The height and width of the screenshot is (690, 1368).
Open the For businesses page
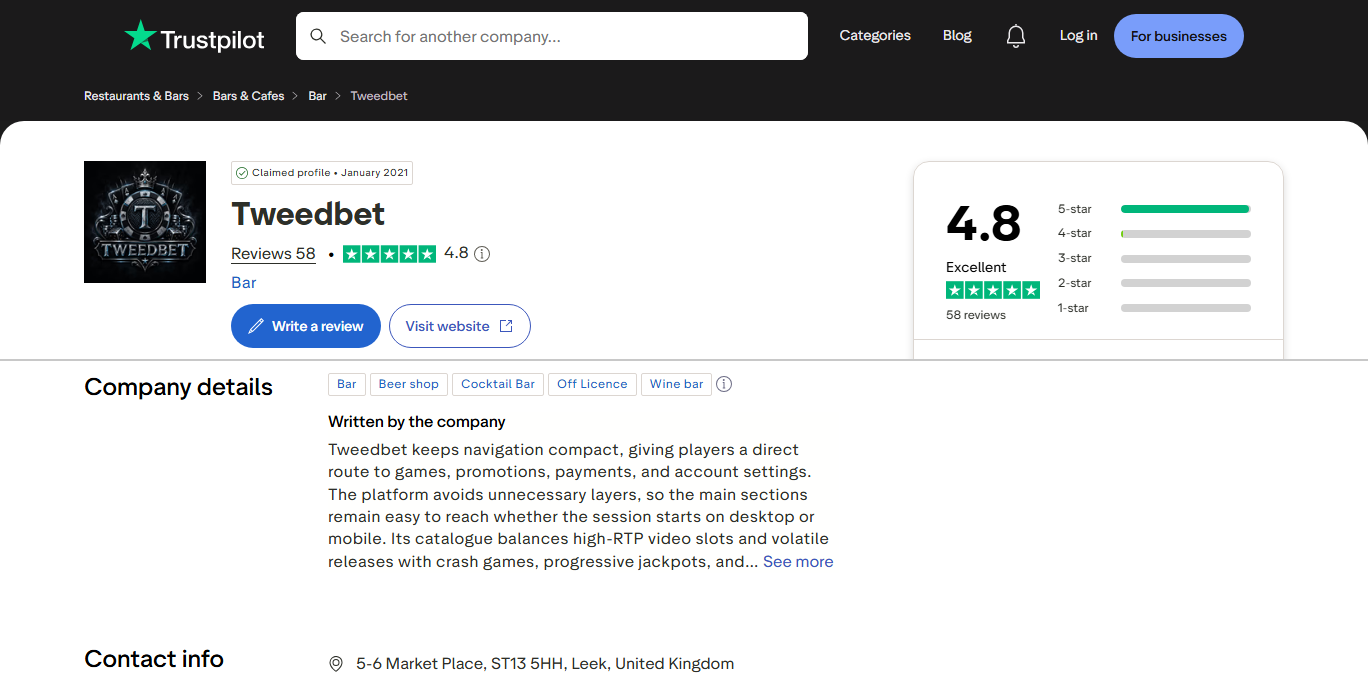pos(1179,36)
